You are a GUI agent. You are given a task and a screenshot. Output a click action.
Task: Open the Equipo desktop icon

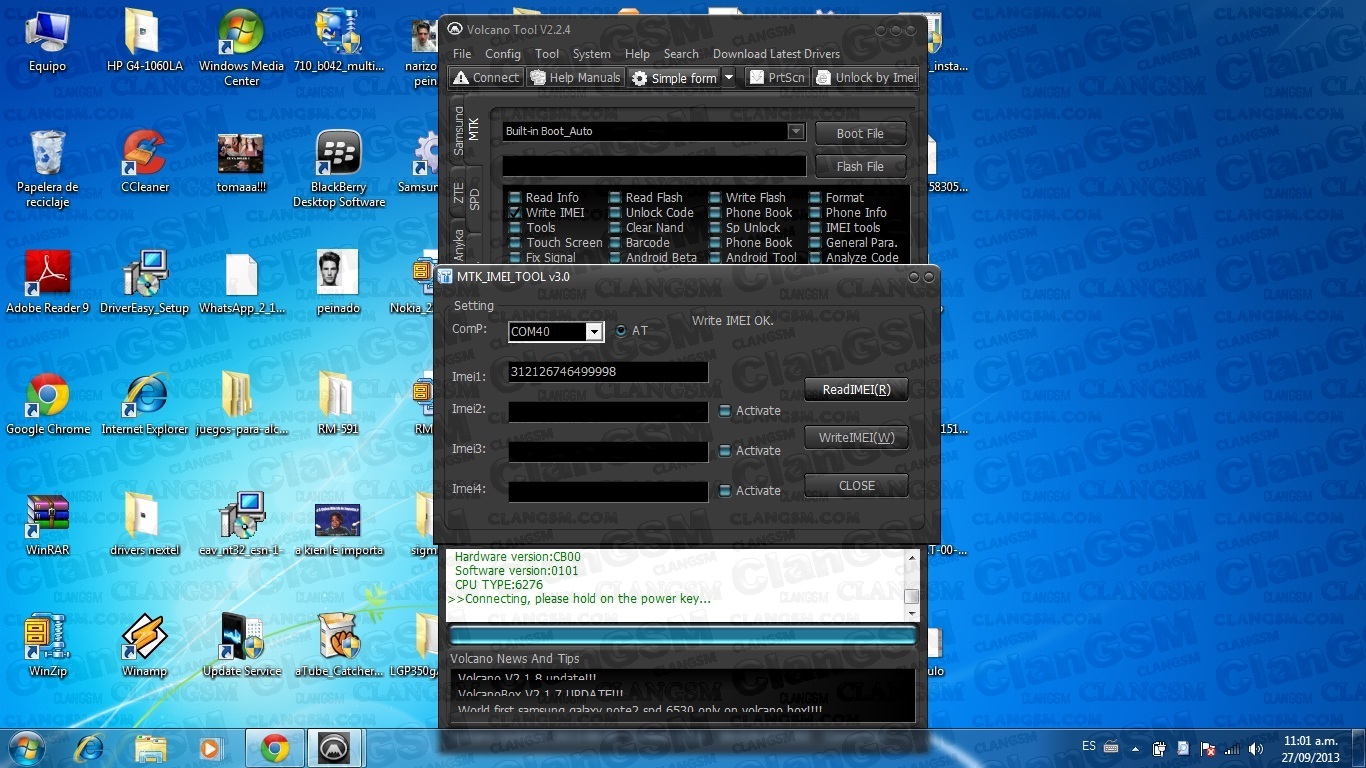click(47, 42)
